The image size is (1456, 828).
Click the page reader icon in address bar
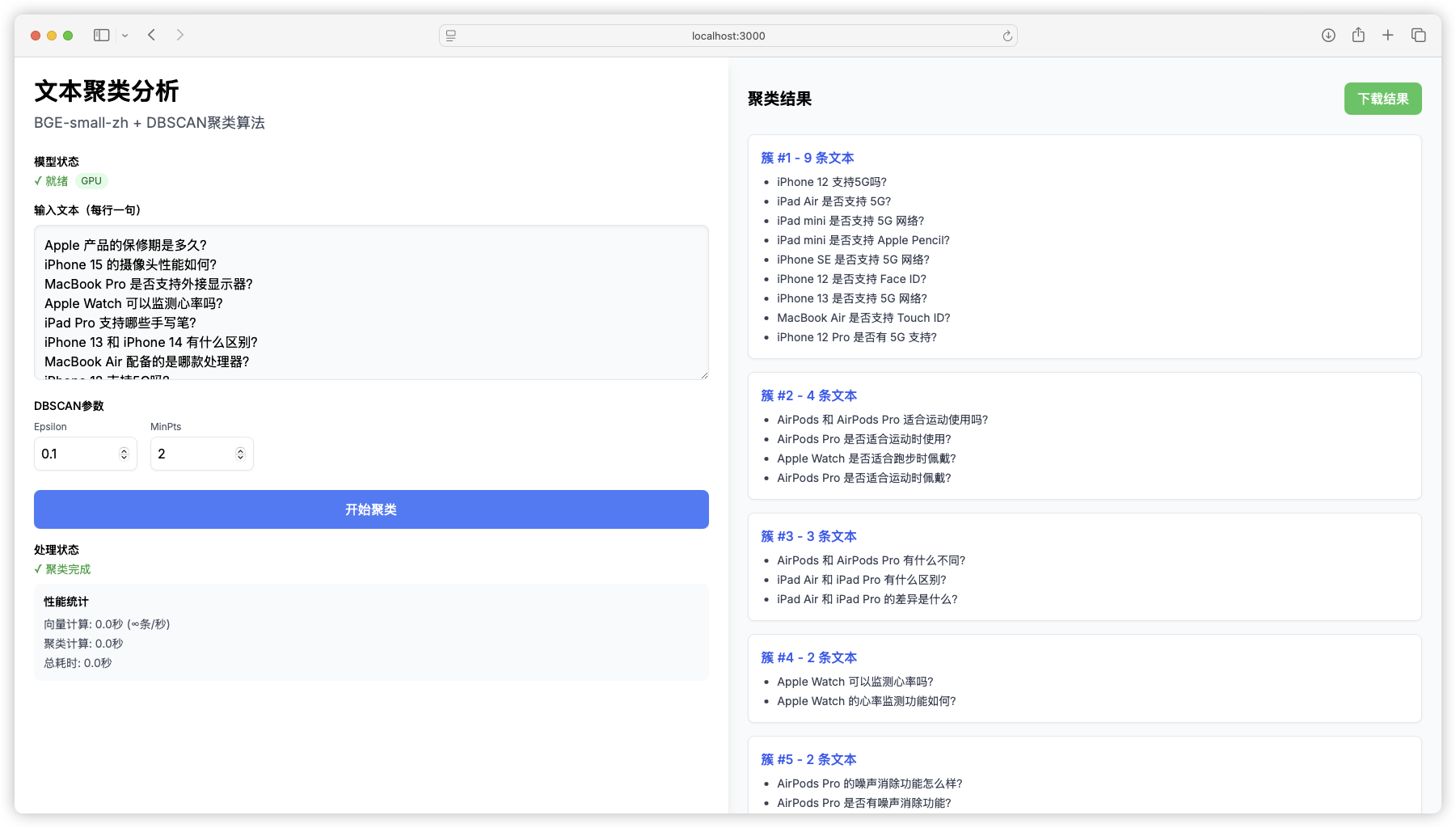pos(451,36)
